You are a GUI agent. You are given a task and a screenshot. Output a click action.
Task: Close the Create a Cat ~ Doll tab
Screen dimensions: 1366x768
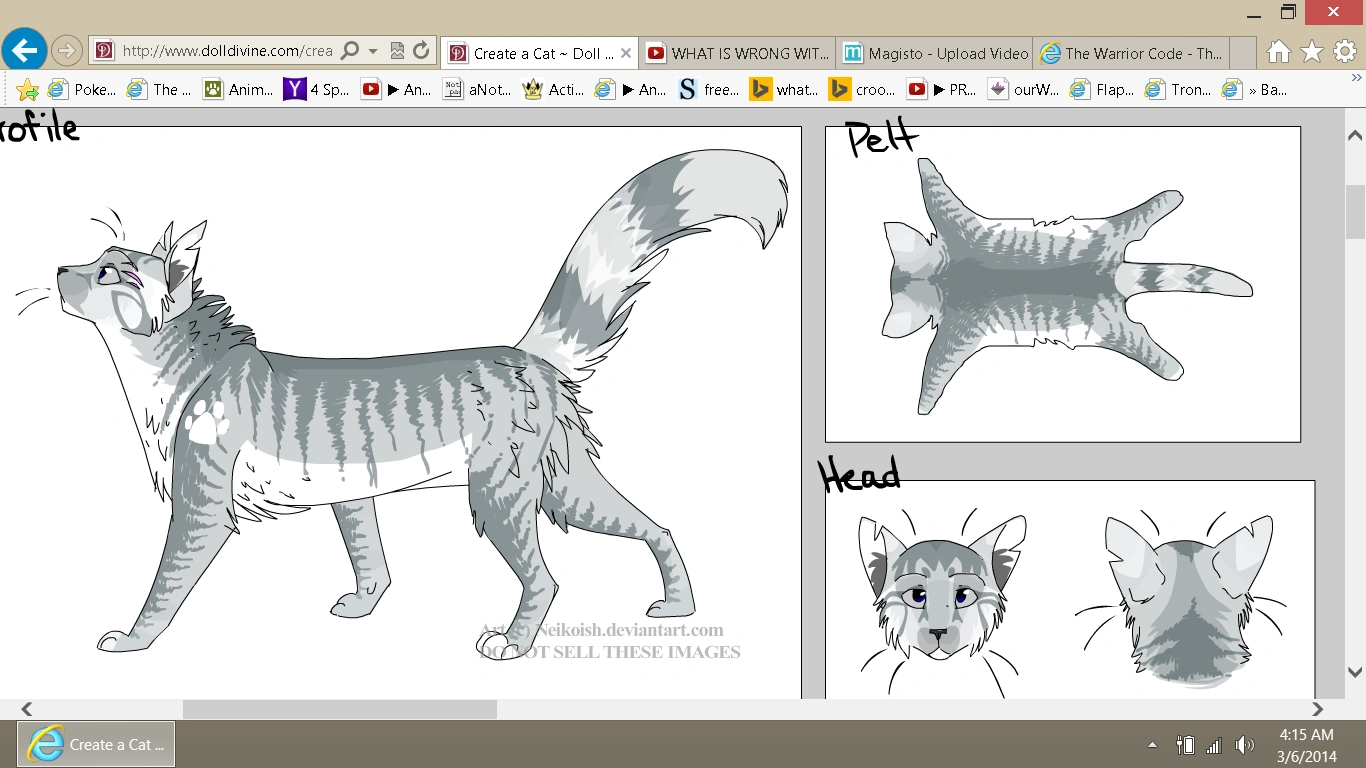tap(626, 54)
